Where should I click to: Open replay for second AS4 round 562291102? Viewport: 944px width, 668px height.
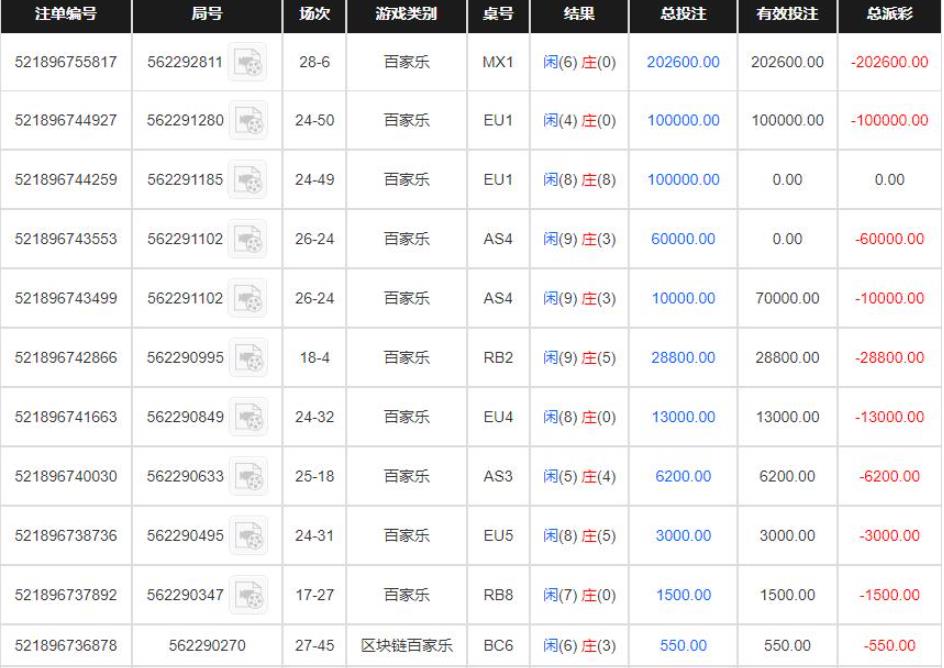(x=247, y=296)
